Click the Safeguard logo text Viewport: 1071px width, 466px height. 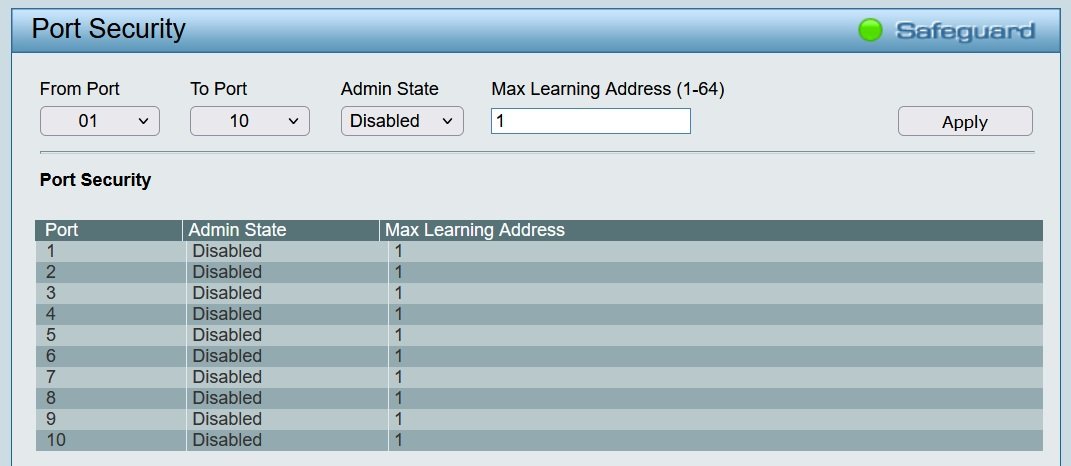pos(965,31)
